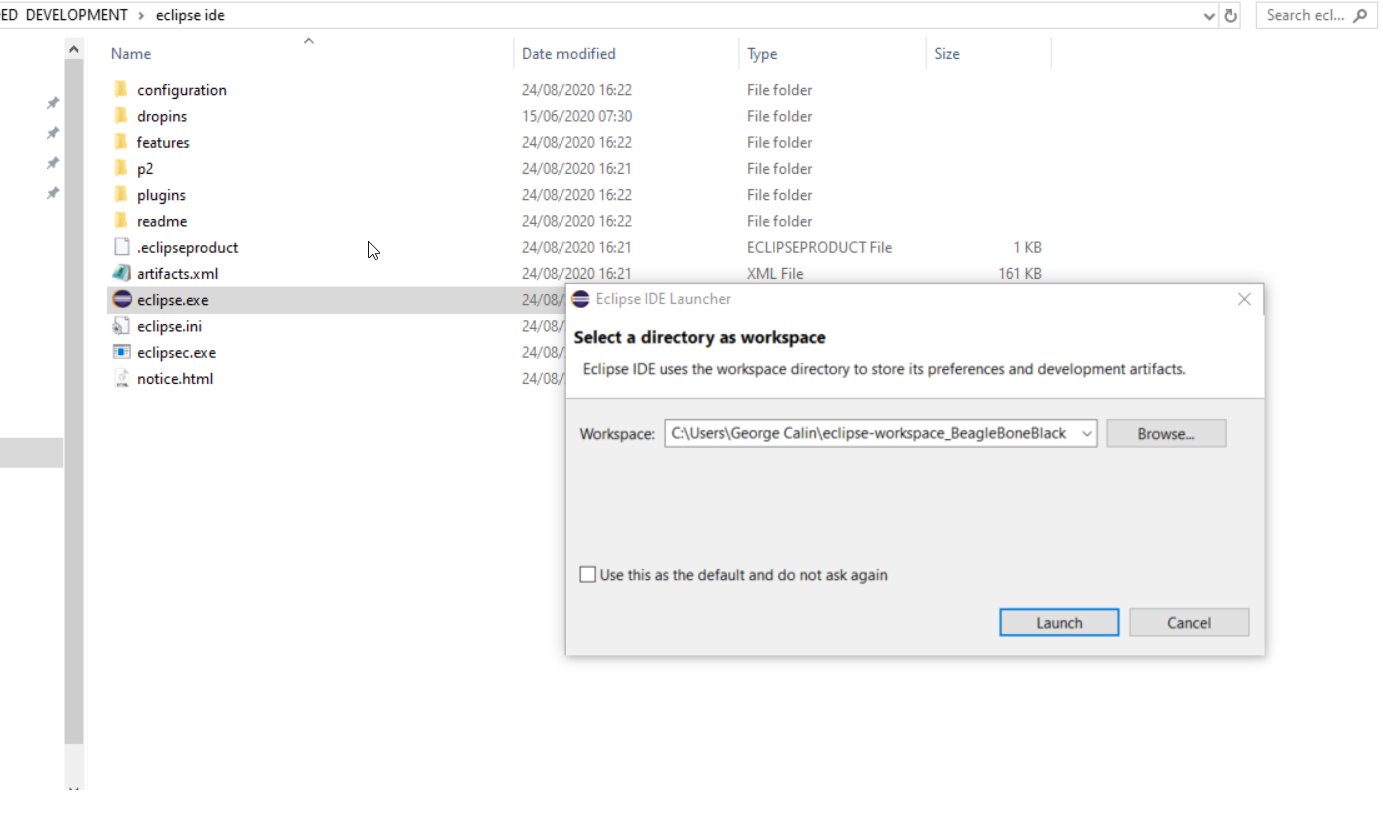
Task: Click the second quick access pin icon
Action: click(x=53, y=133)
